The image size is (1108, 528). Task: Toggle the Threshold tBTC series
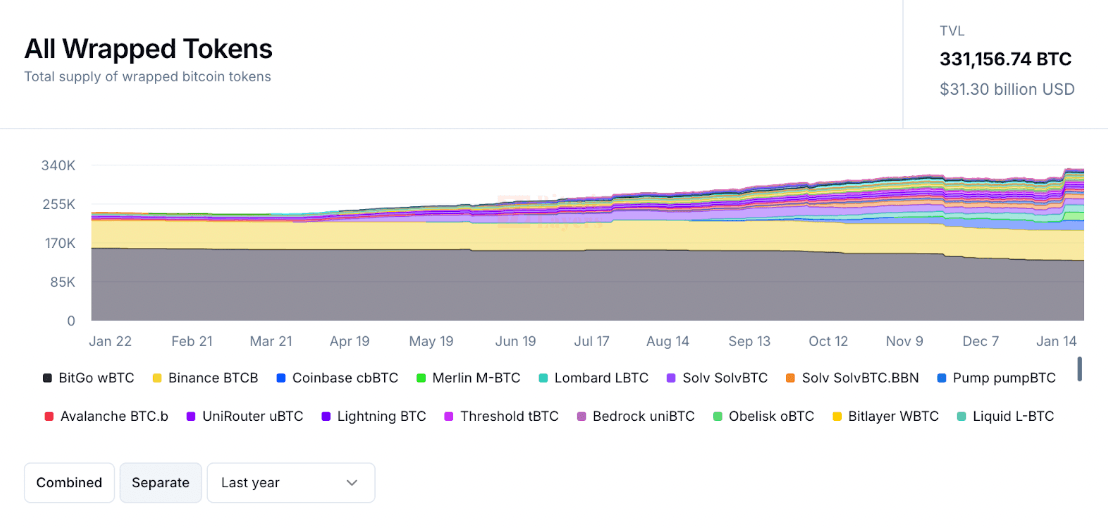509,416
